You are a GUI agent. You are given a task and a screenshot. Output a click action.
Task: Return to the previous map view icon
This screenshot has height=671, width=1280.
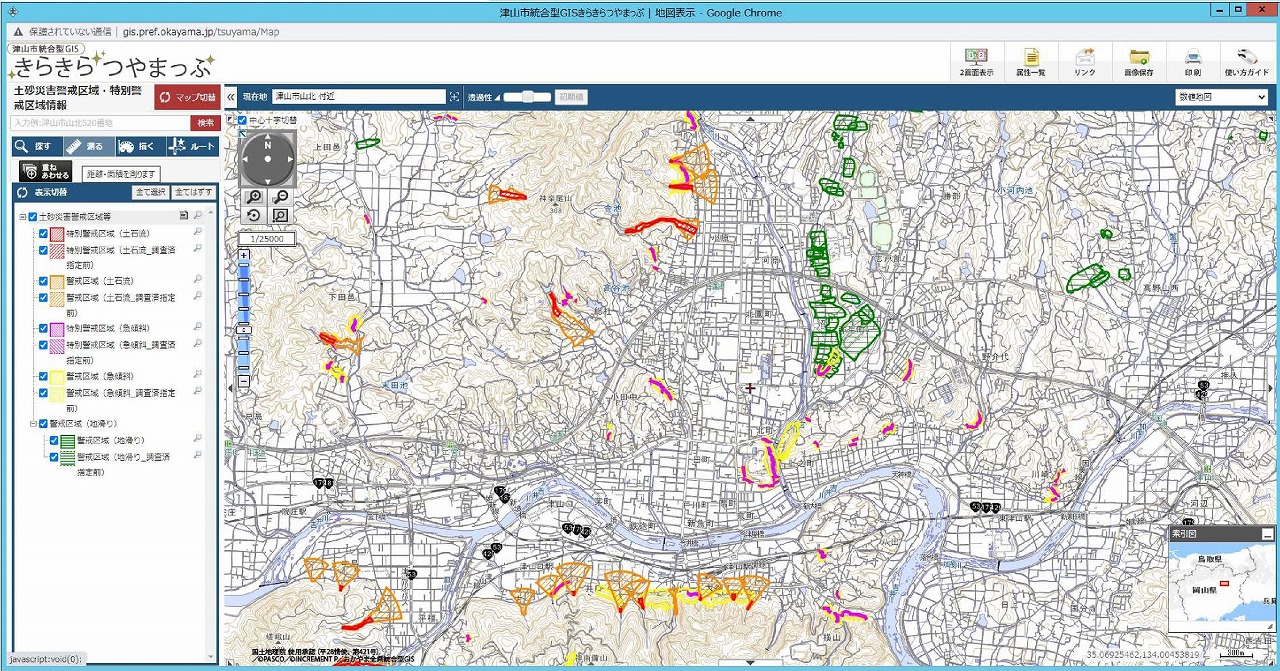click(x=254, y=216)
